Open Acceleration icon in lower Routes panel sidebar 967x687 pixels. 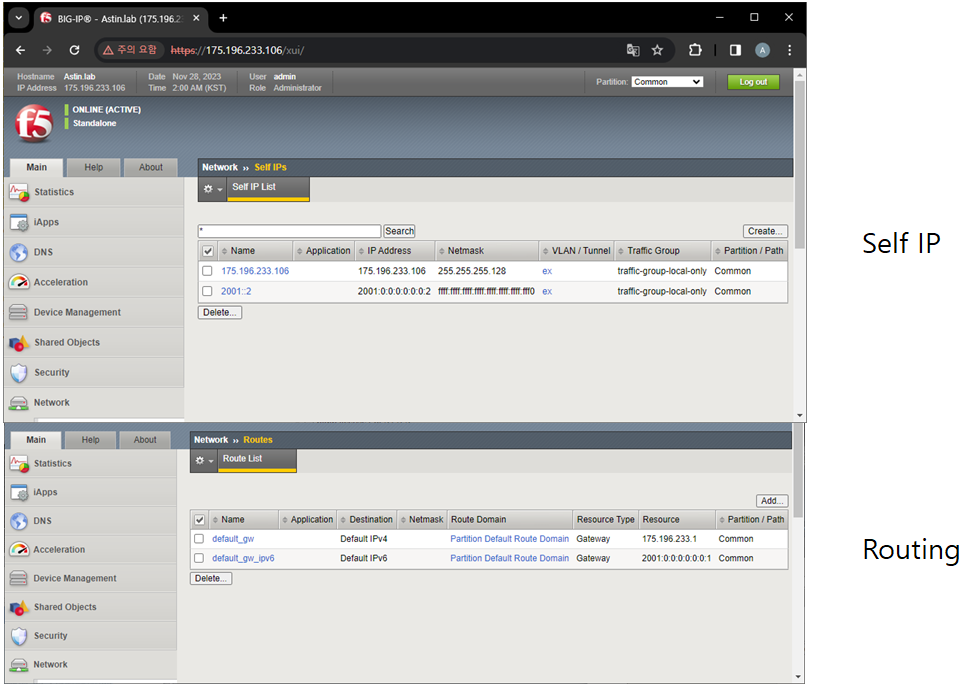(x=19, y=549)
